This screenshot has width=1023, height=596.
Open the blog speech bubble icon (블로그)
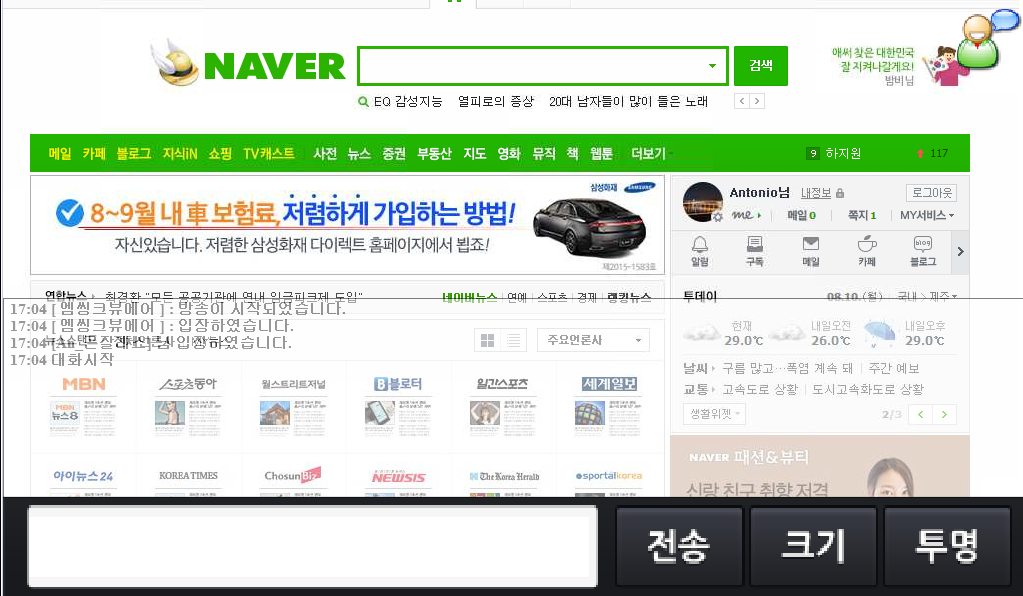(x=923, y=251)
